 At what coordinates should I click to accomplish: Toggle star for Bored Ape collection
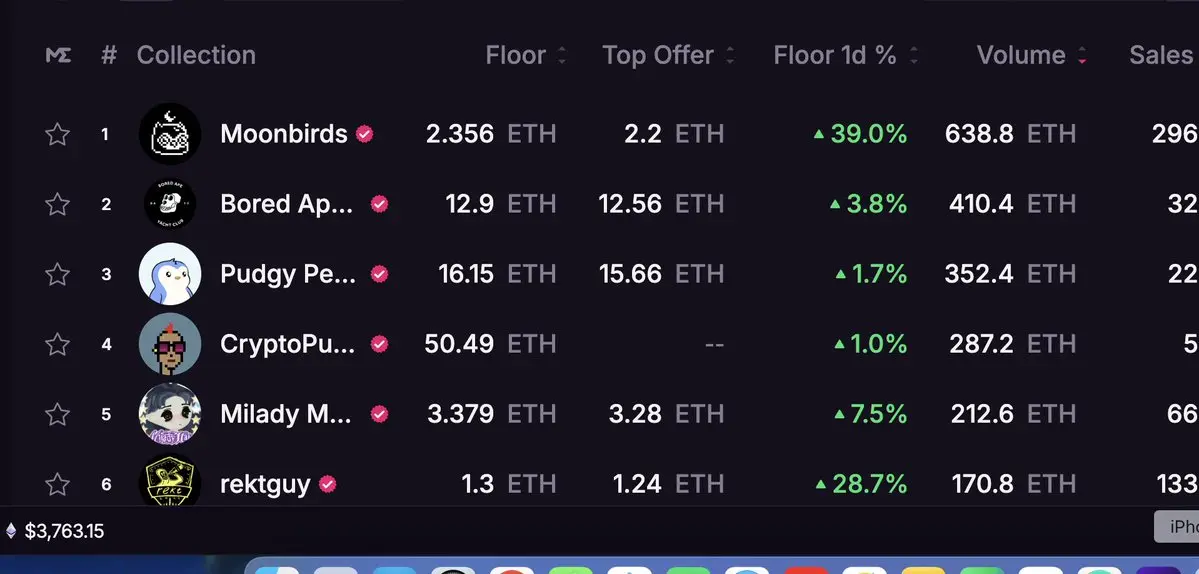click(x=57, y=204)
